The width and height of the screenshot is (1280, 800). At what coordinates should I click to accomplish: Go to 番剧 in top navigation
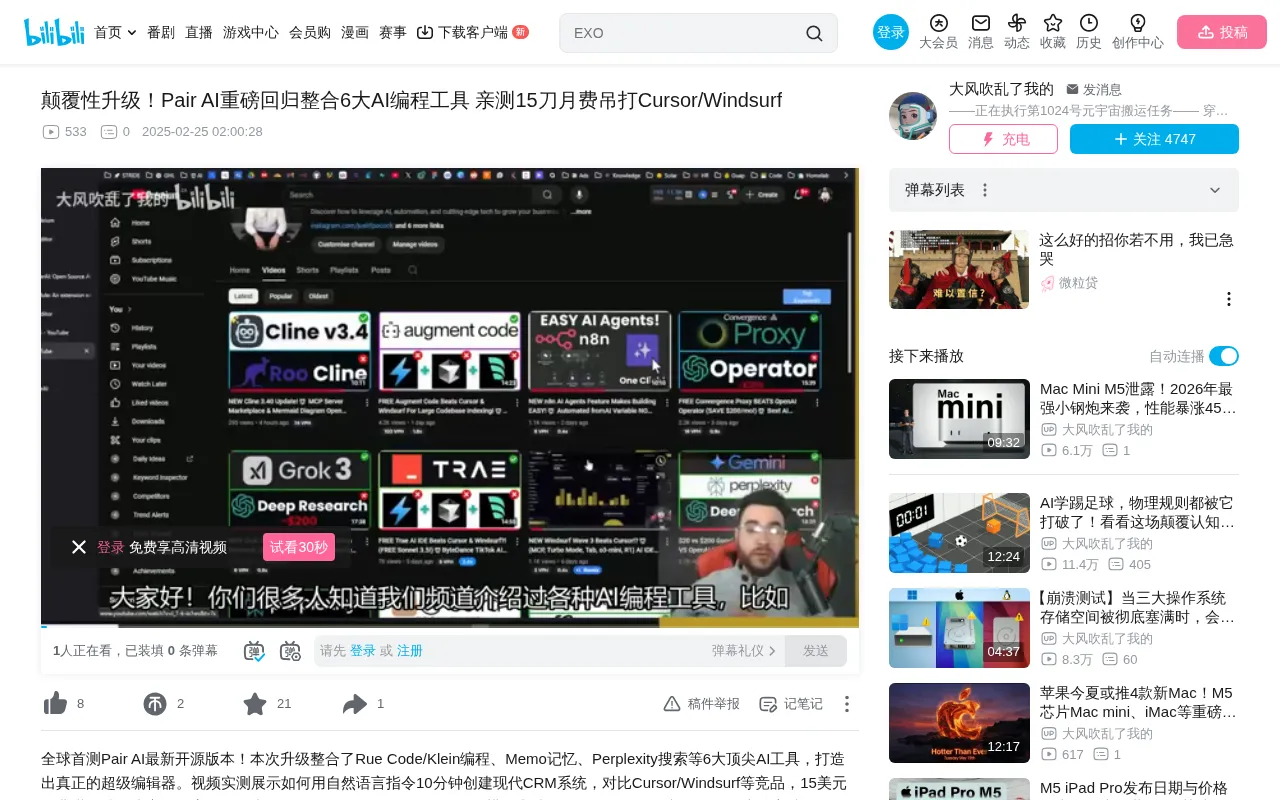click(161, 32)
